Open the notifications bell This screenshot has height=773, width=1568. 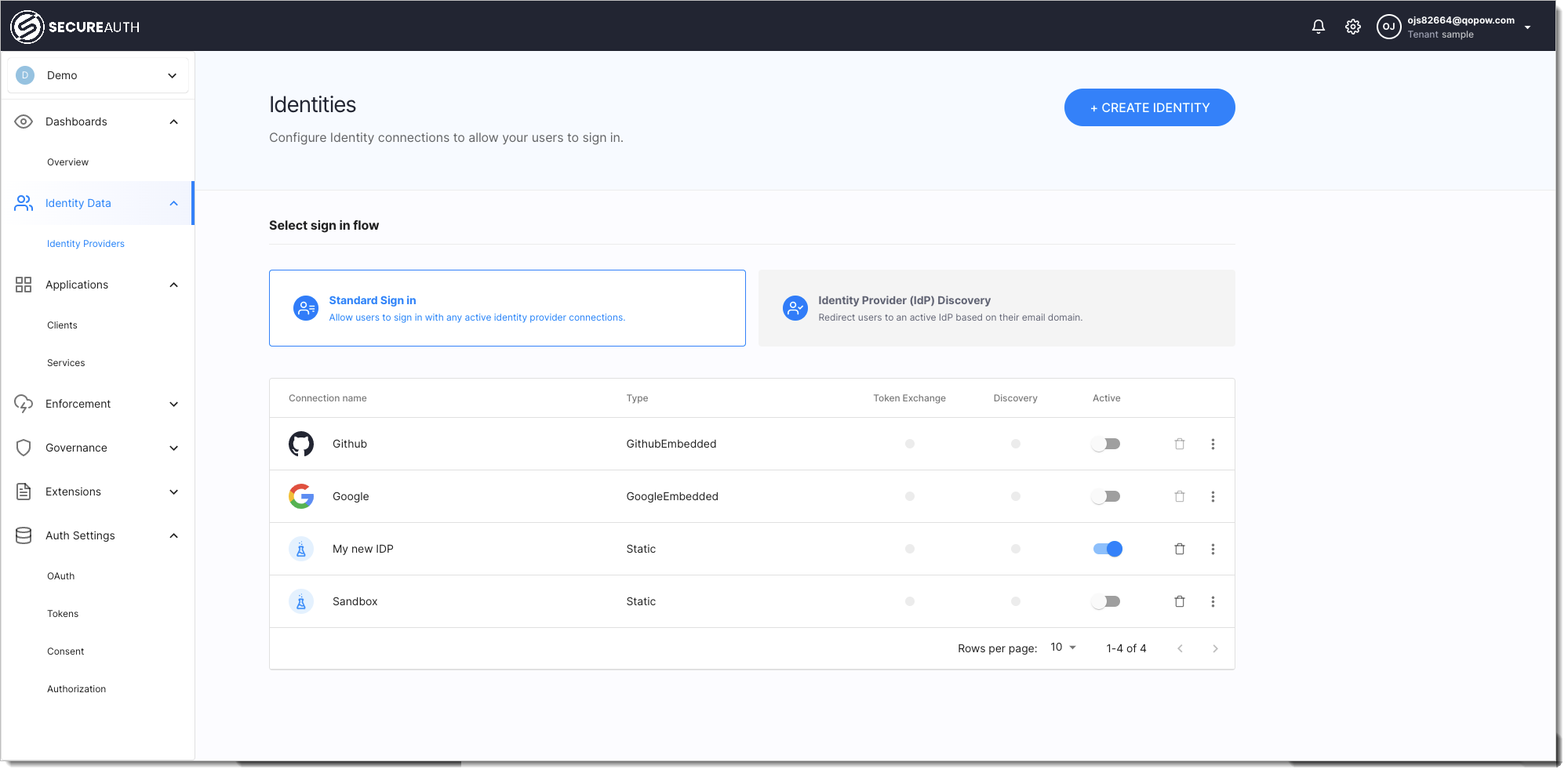point(1319,27)
